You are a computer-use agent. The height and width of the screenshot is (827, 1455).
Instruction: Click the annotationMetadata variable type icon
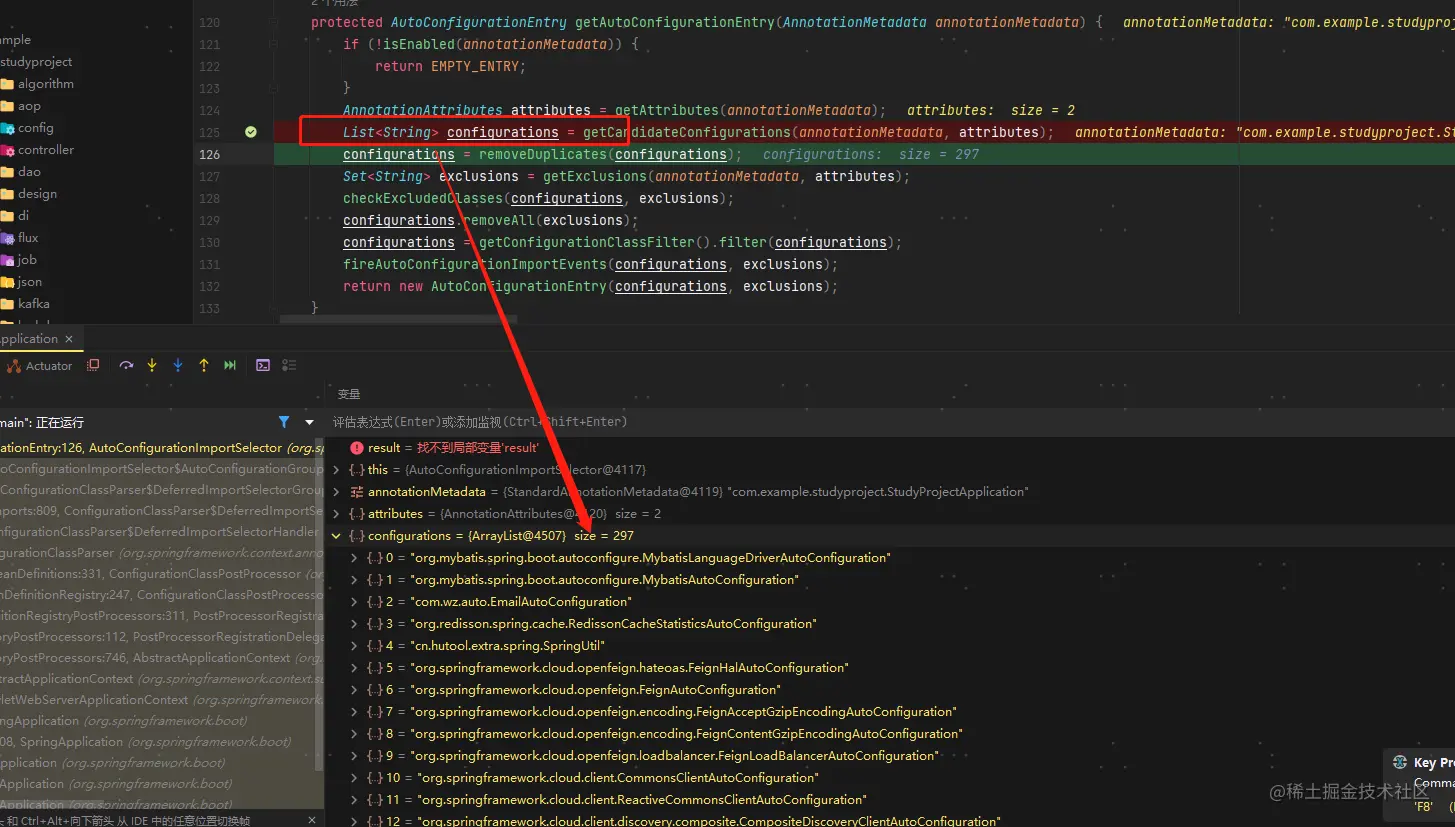coord(357,492)
